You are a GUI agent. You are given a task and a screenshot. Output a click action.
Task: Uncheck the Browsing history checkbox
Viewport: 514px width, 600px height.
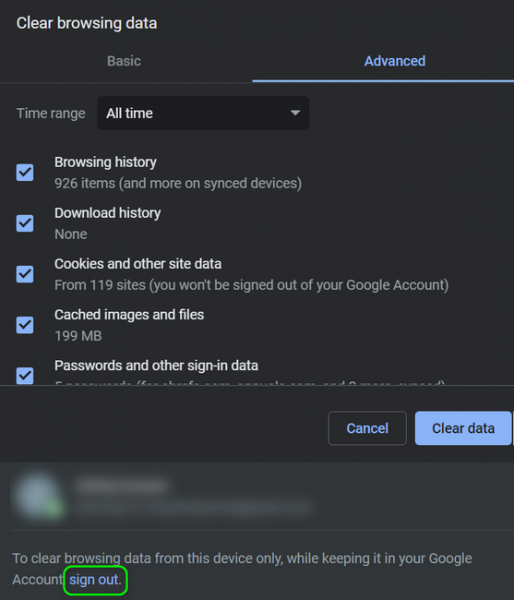tap(25, 173)
